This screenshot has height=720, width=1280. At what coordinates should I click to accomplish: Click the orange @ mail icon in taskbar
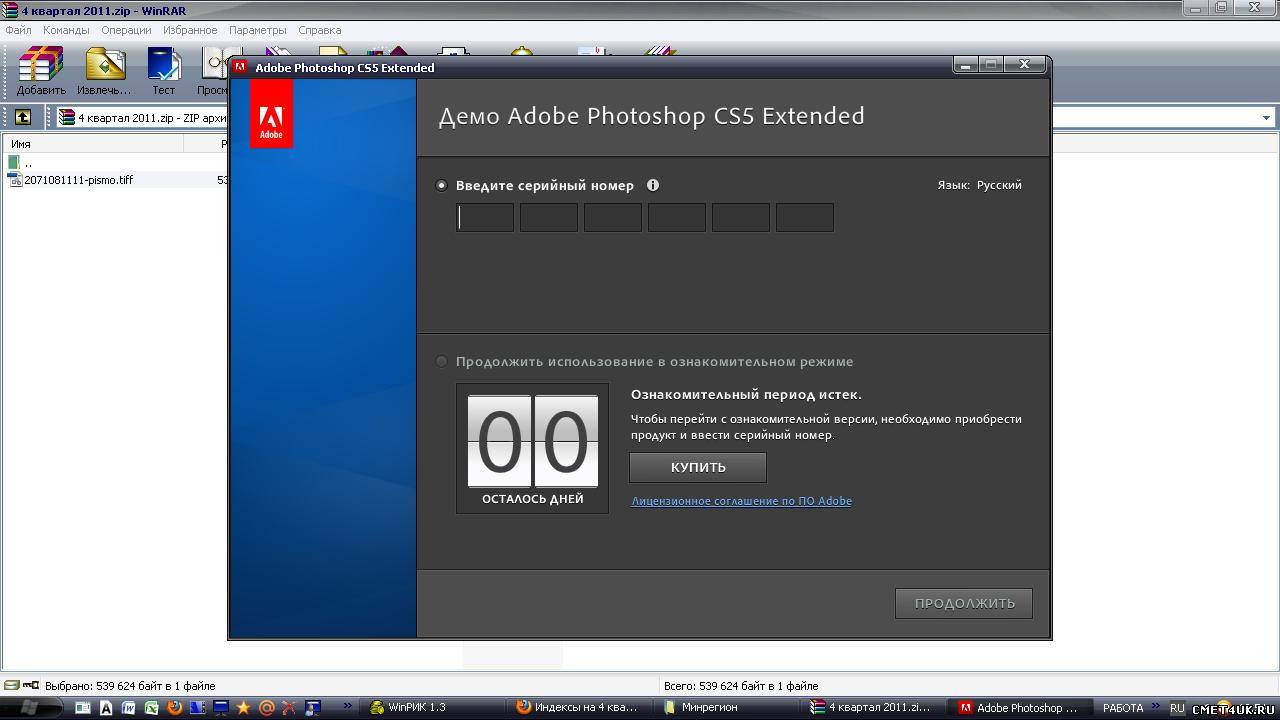coord(266,708)
